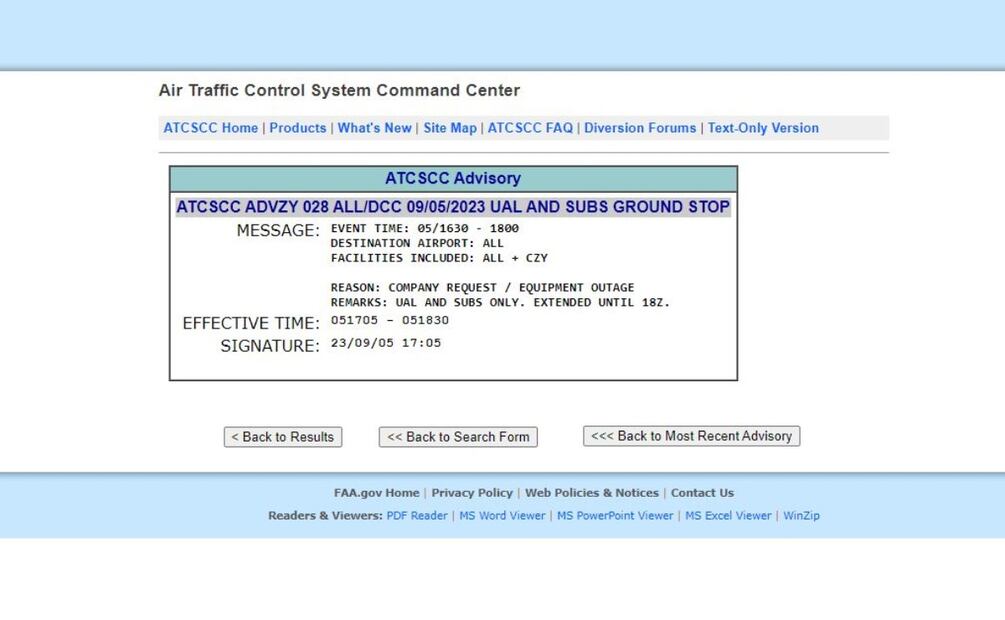The height and width of the screenshot is (620, 1005).
Task: Click the Back to Results button
Action: (283, 437)
